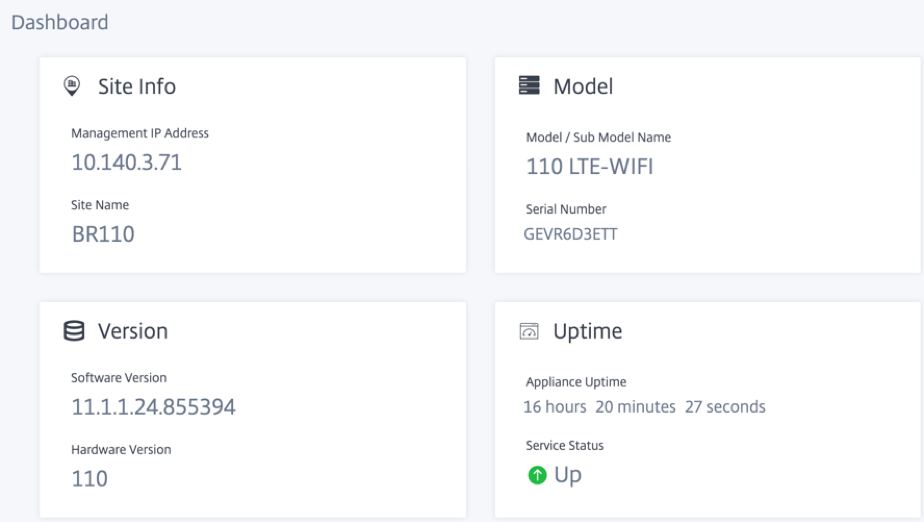Click the Model card title
The height and width of the screenshot is (522, 924).
point(583,87)
